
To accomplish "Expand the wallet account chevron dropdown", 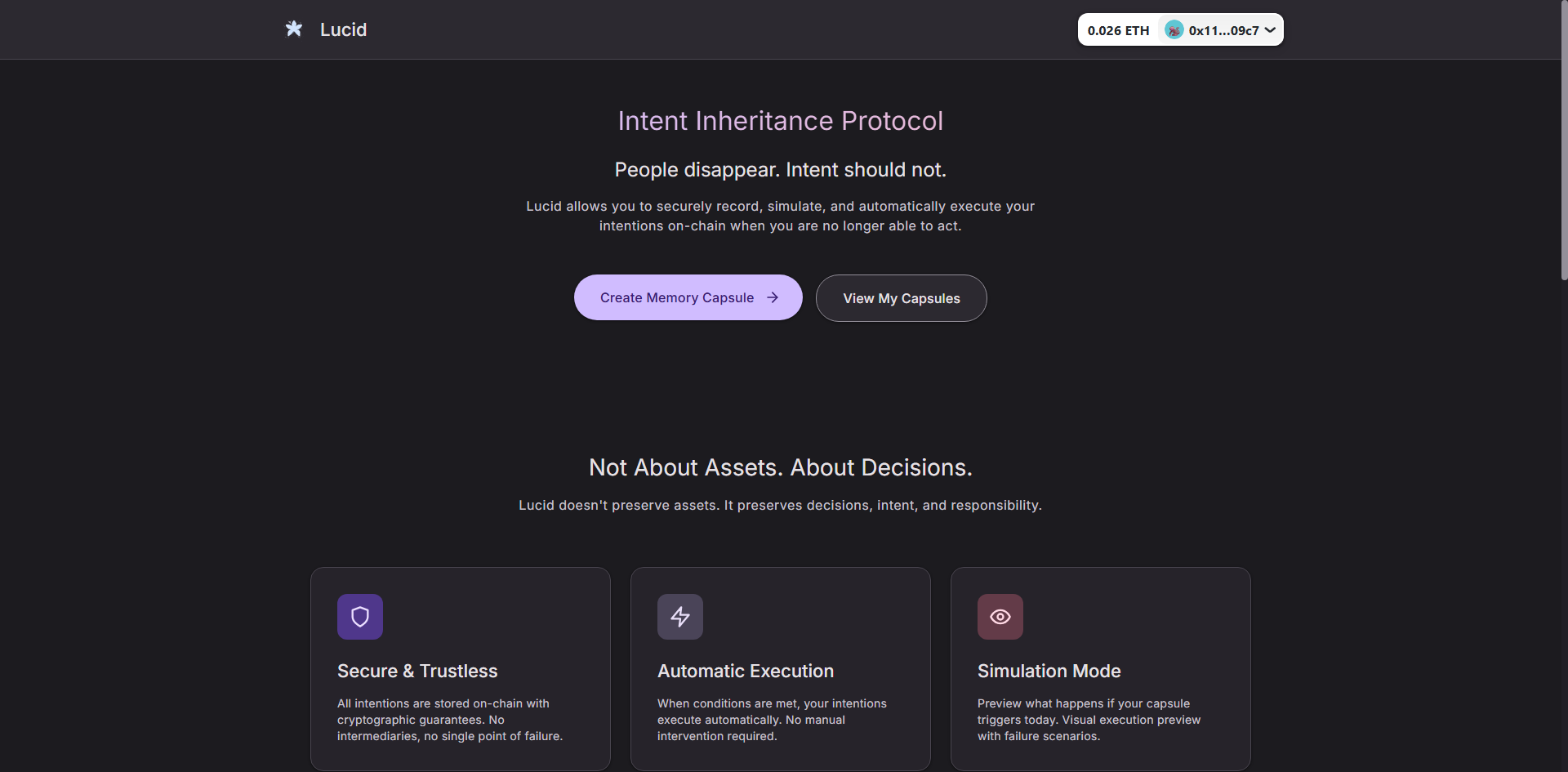I will coord(1270,30).
